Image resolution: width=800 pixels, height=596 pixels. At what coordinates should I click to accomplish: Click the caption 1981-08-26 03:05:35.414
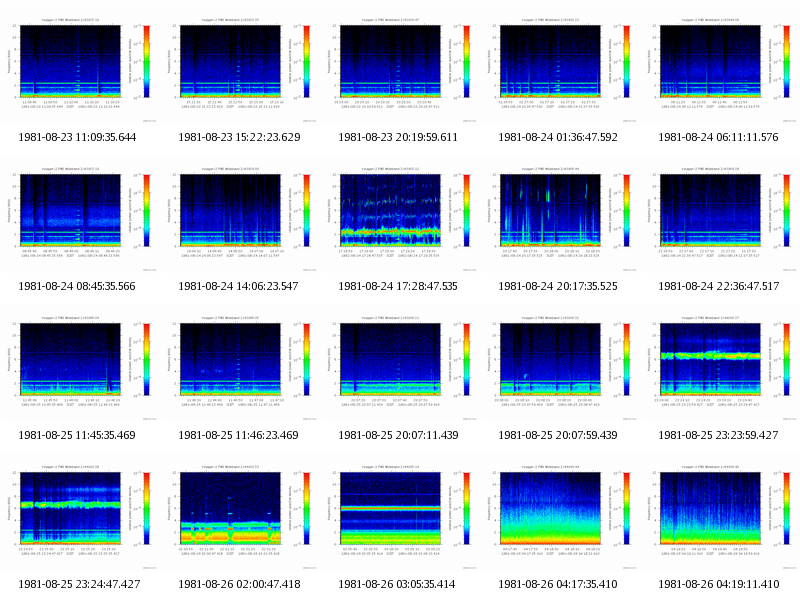(x=398, y=584)
